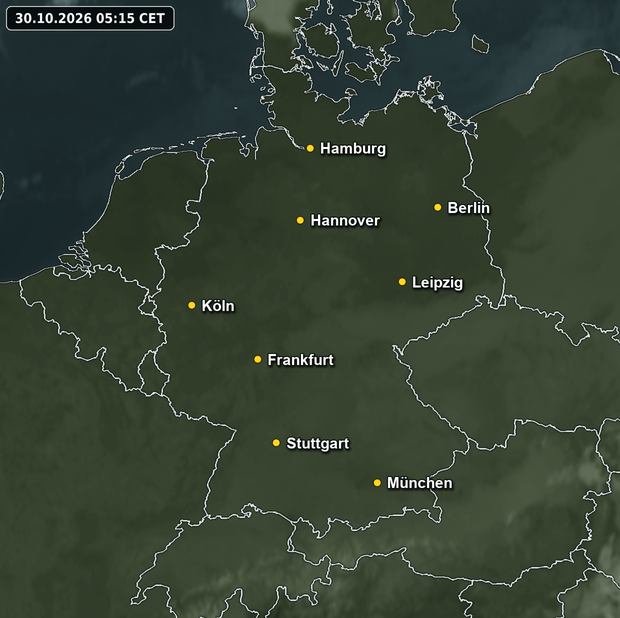Click the 30.10.2026 05:15 CET timestamp box
Viewport: 620px width, 618px height.
90,18
